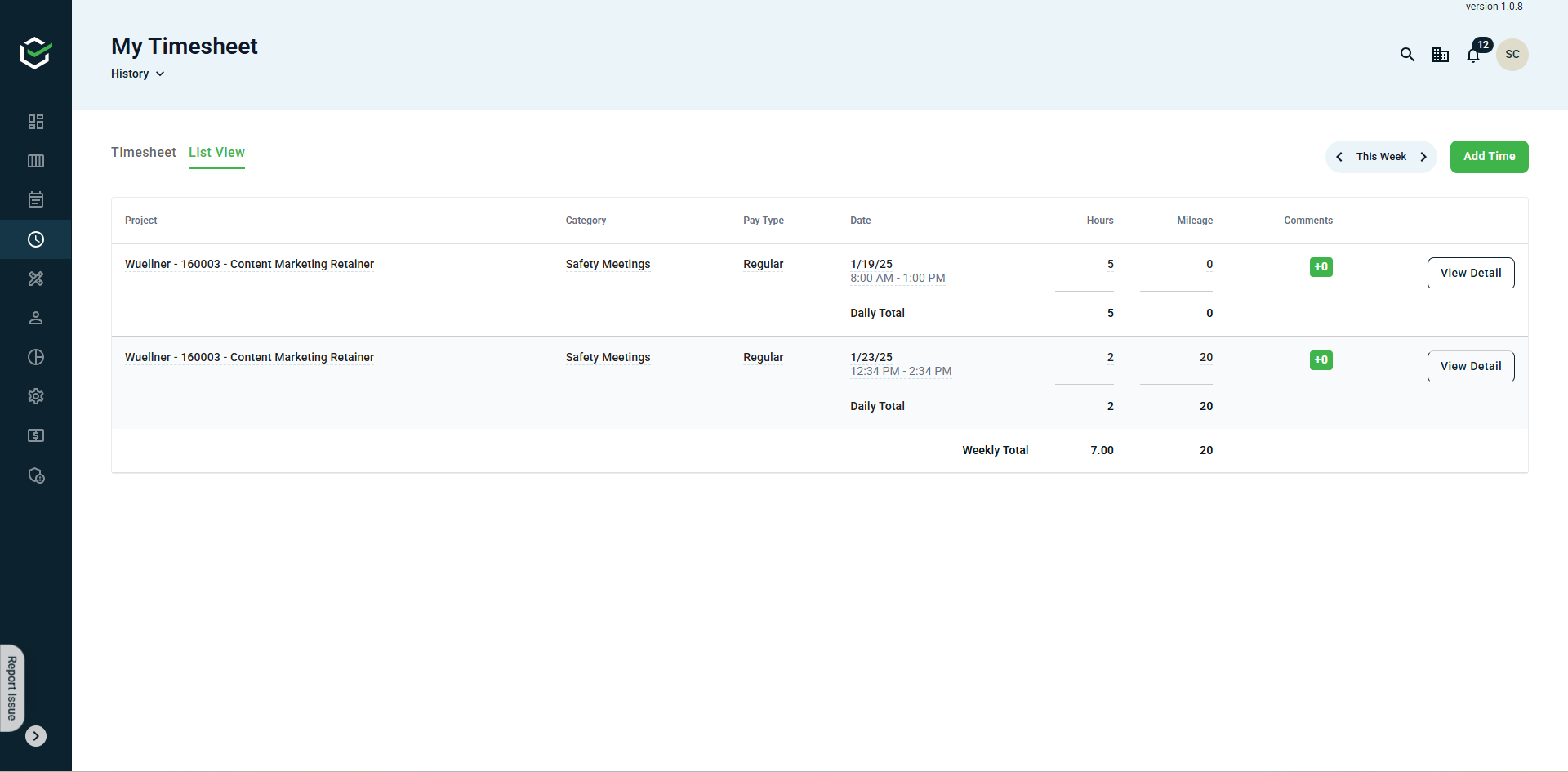Open the pie chart reports icon

36,357
